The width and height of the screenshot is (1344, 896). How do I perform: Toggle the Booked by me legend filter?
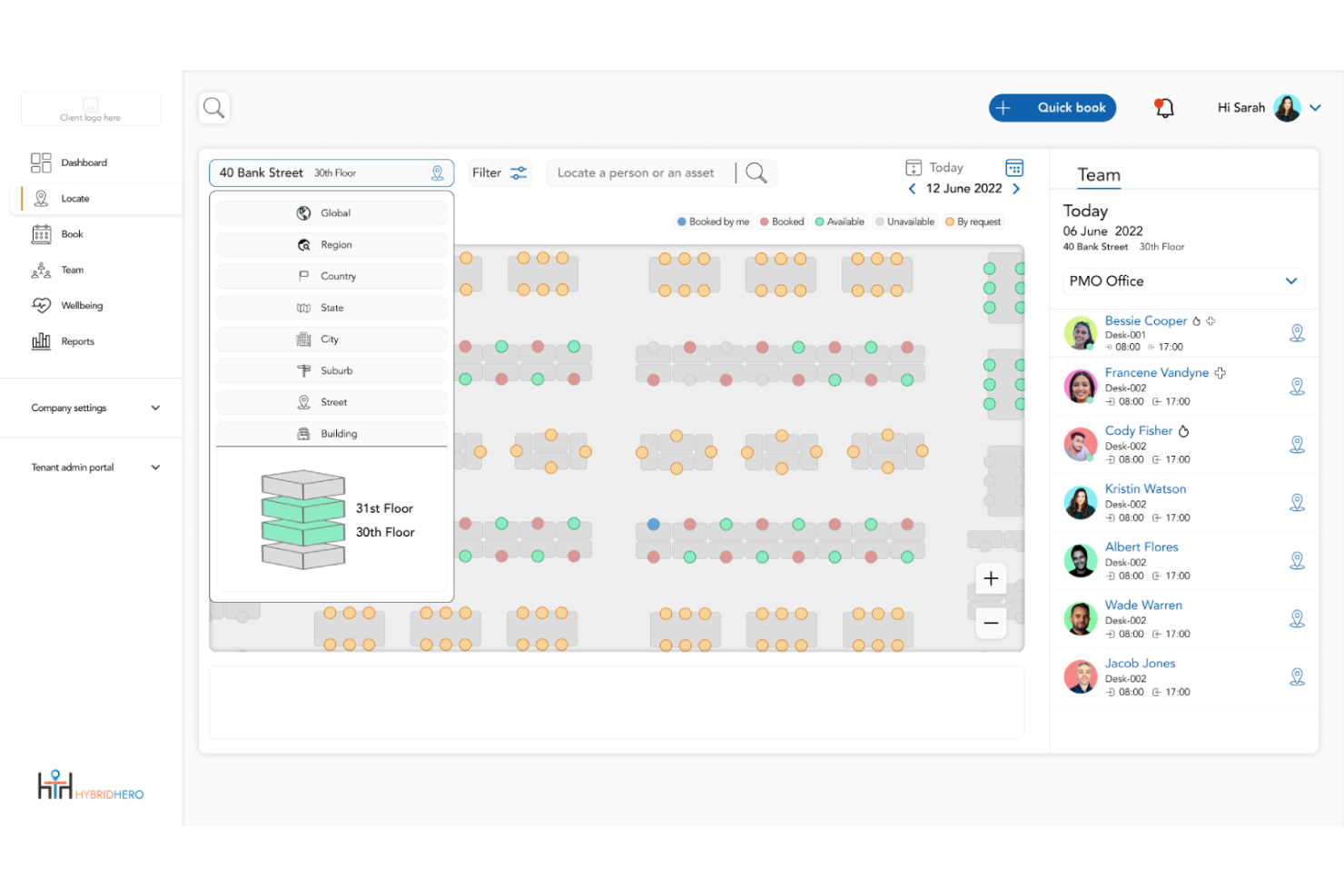tap(713, 221)
